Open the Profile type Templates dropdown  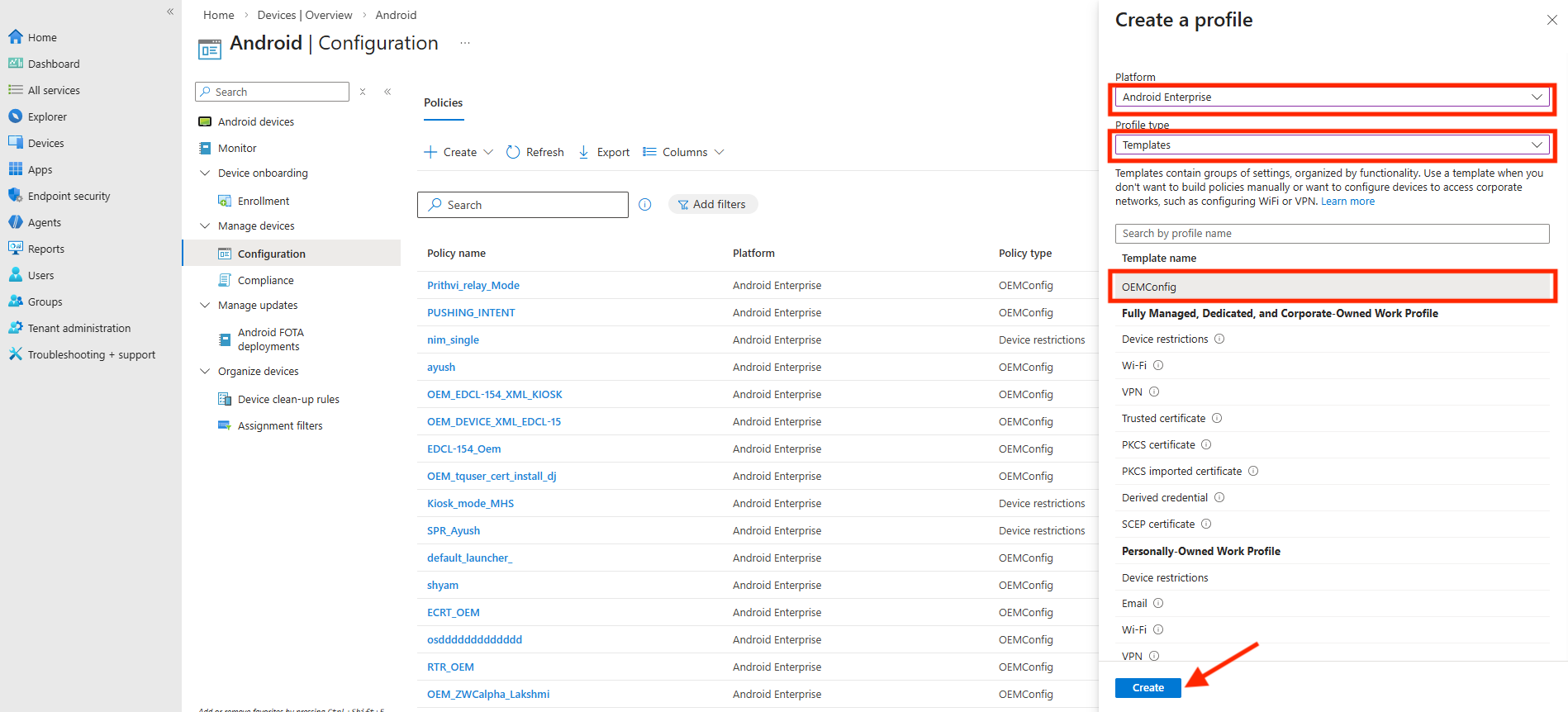point(1331,145)
